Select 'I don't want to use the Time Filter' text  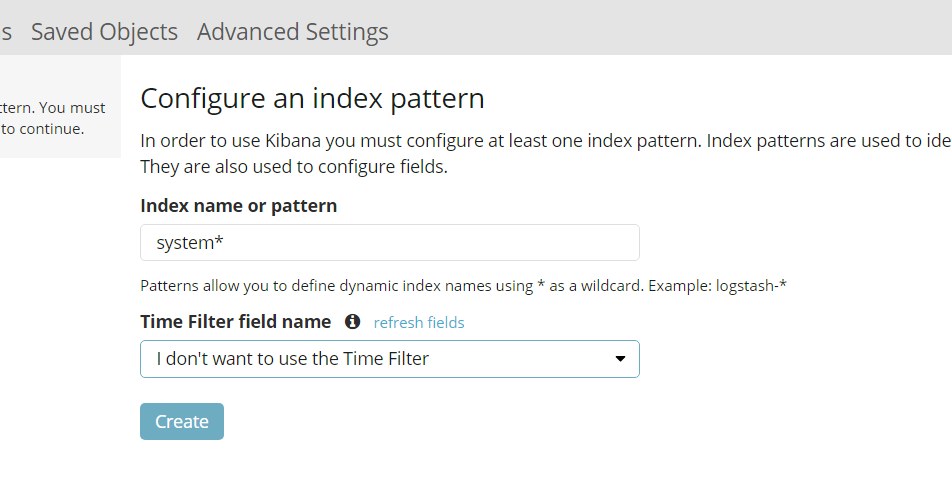coord(292,359)
